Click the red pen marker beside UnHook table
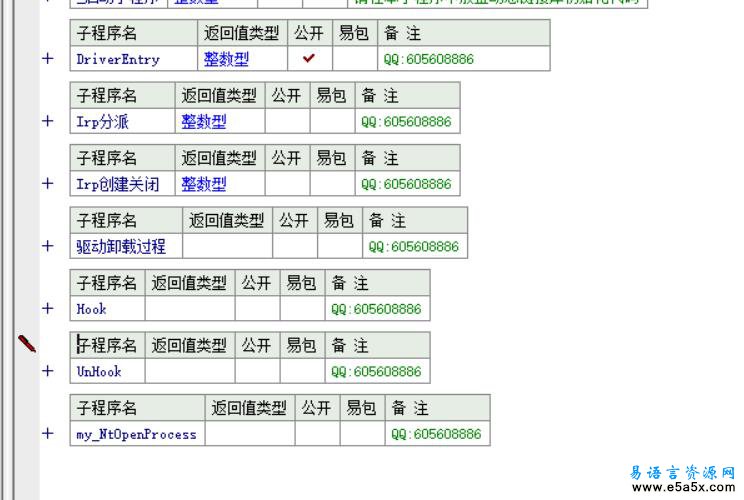Image resolution: width=744 pixels, height=500 pixels. point(27,344)
